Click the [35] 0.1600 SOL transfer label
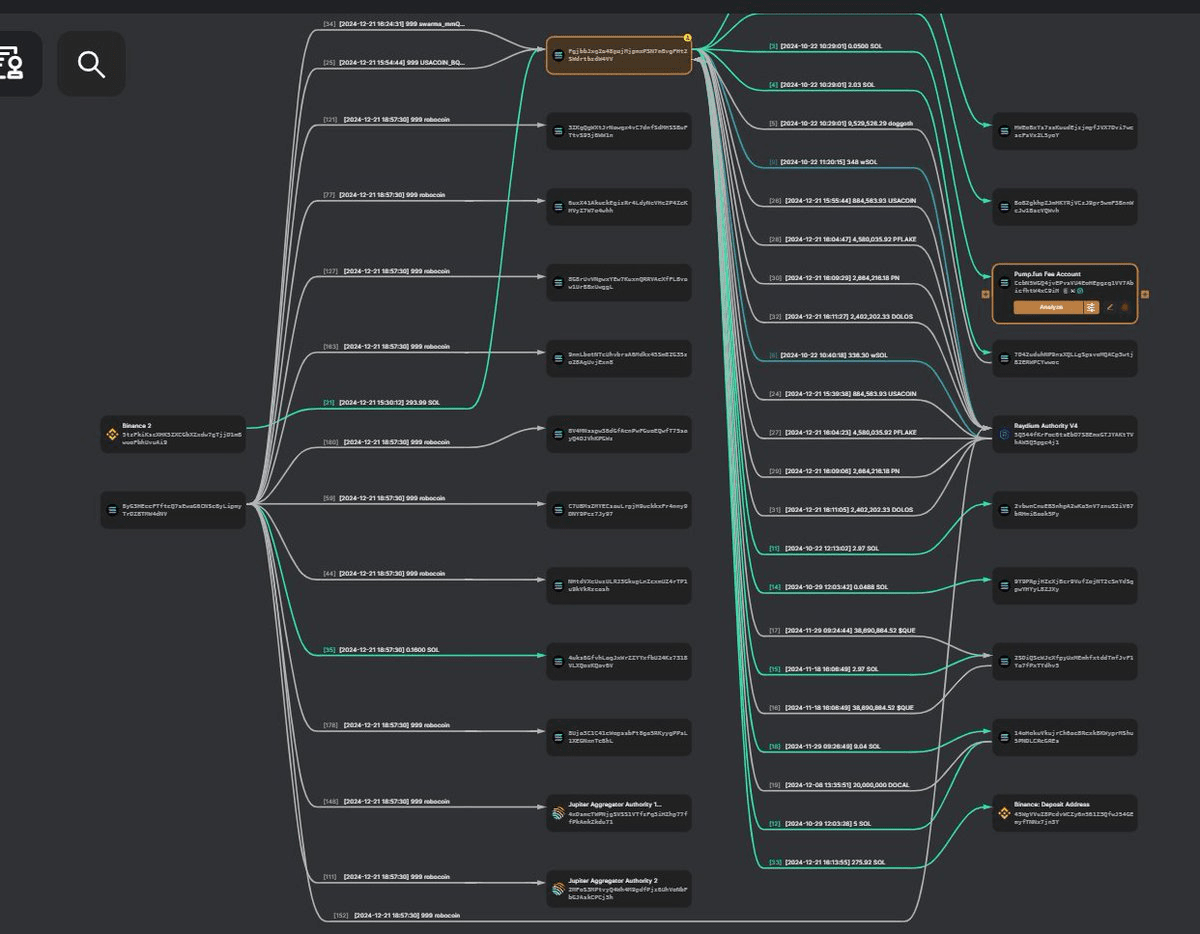Screen dimensions: 1200x934 pos(381,650)
